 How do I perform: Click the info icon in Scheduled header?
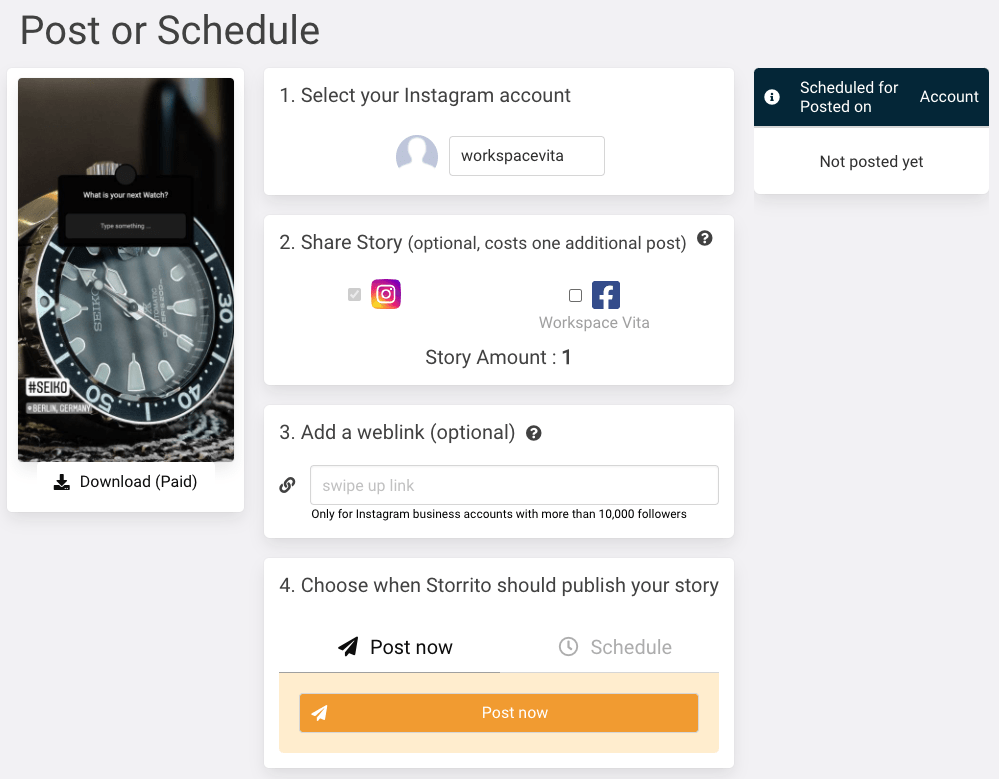pos(772,97)
